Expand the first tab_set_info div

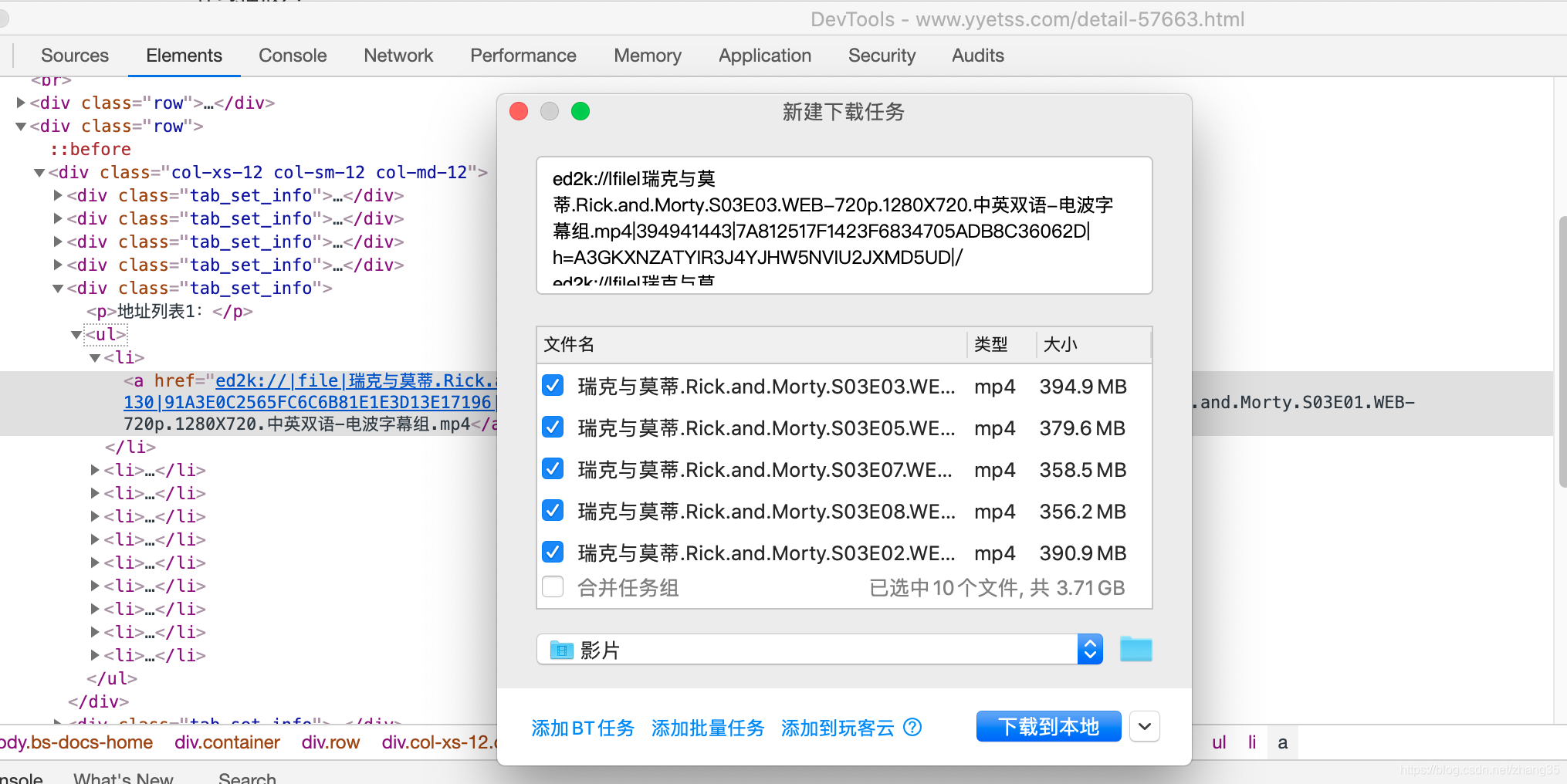point(58,195)
